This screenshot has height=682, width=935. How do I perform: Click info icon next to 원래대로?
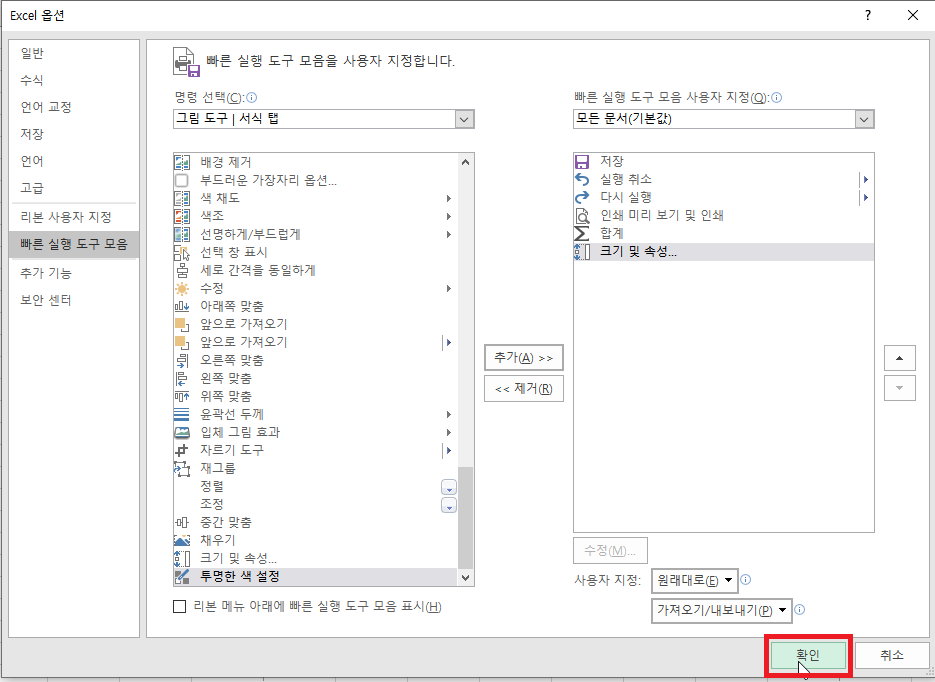pos(745,579)
